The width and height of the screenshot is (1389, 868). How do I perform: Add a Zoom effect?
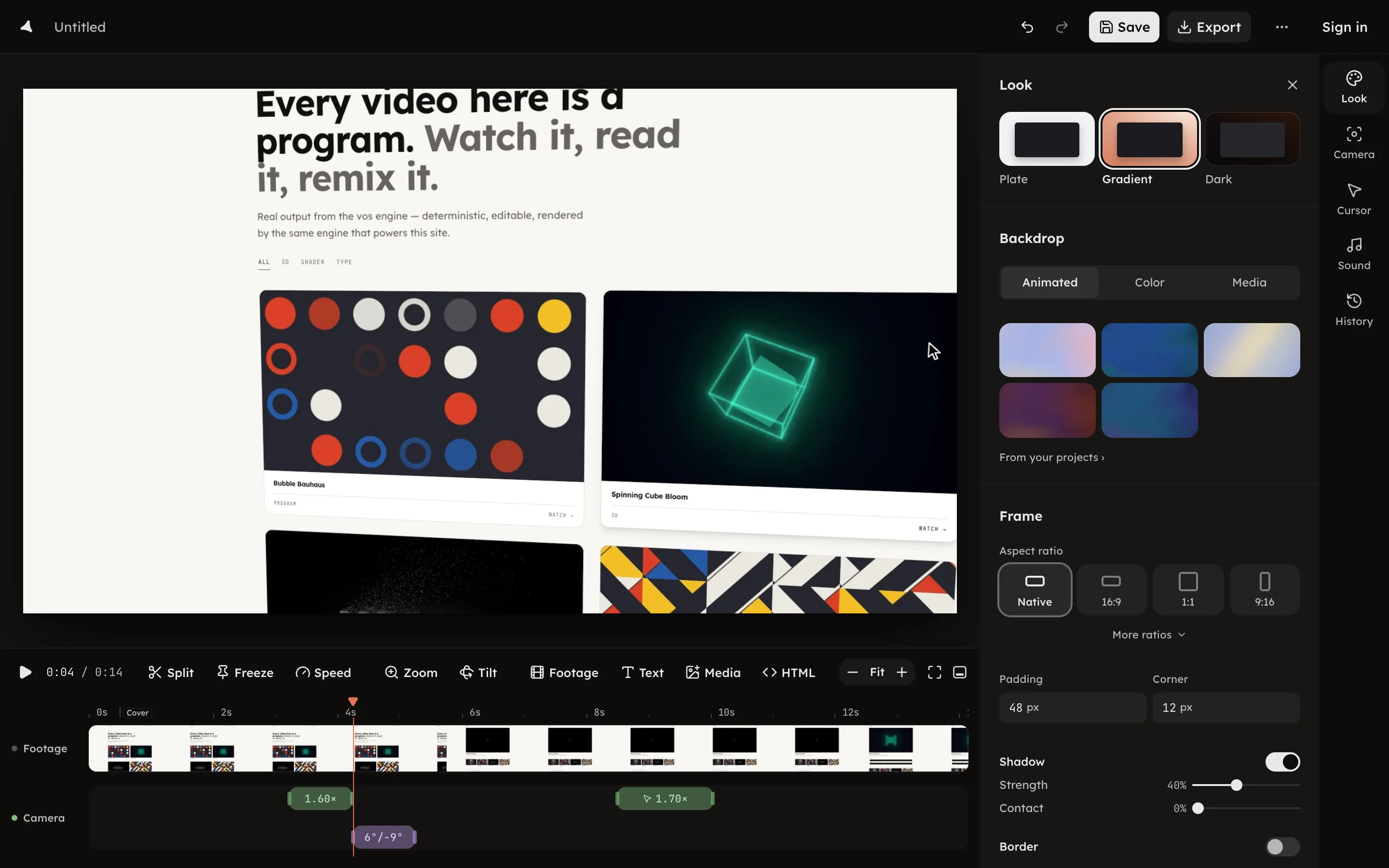coord(411,672)
